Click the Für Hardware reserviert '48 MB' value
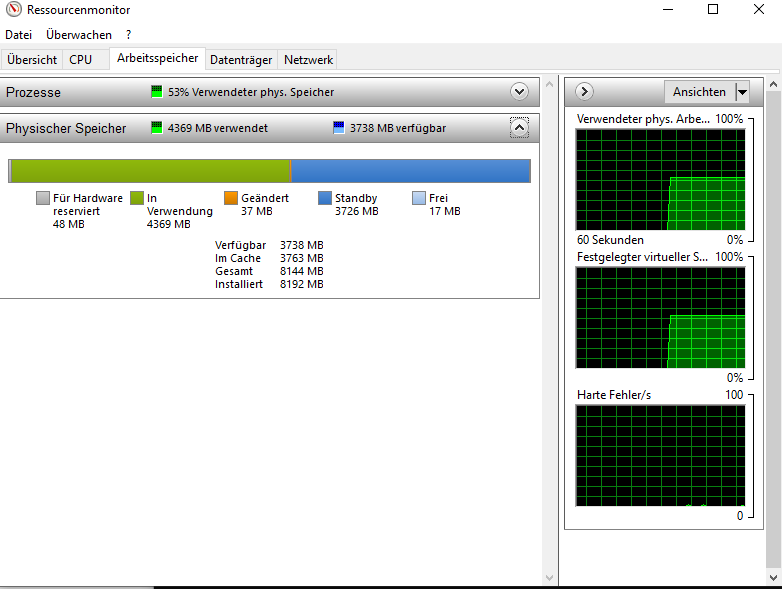782x589 pixels. coord(69,224)
